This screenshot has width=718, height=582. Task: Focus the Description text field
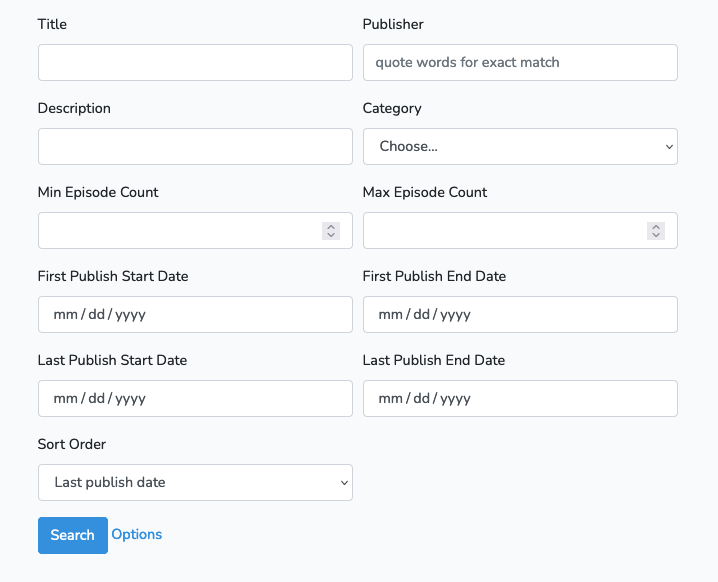pyautogui.click(x=196, y=147)
